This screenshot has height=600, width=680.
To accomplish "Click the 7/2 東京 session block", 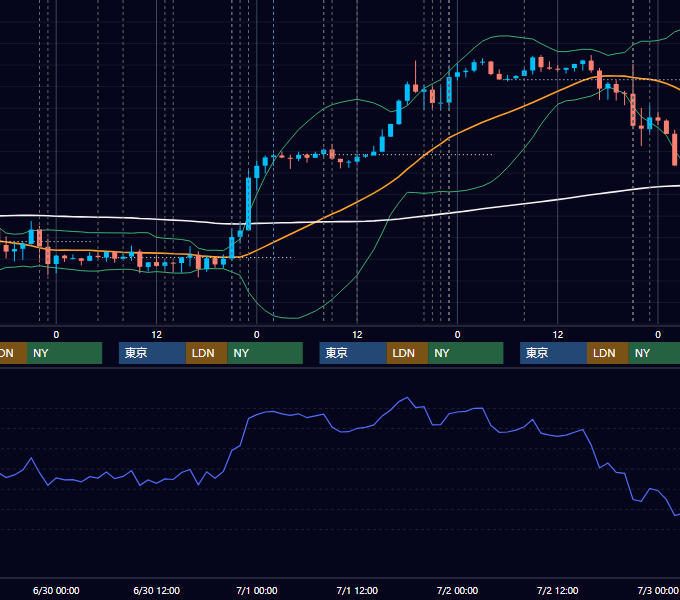I will (x=553, y=353).
